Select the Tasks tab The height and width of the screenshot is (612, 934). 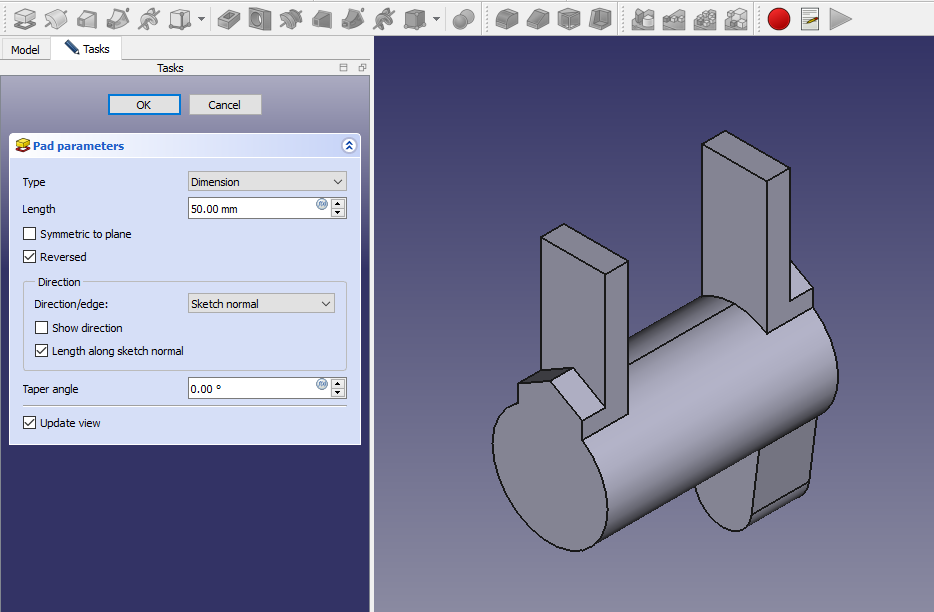pos(87,48)
